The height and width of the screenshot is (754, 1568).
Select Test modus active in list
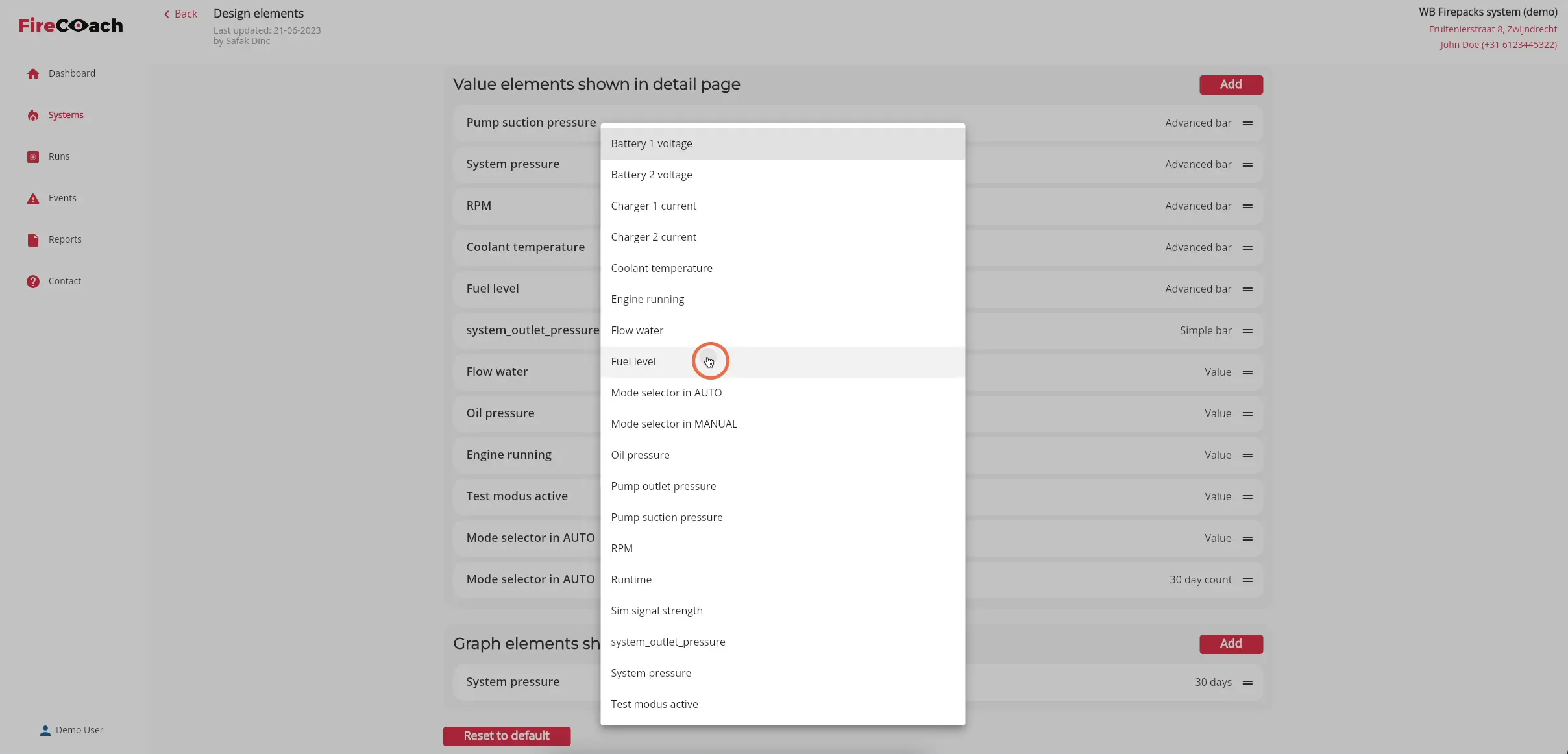pos(782,705)
